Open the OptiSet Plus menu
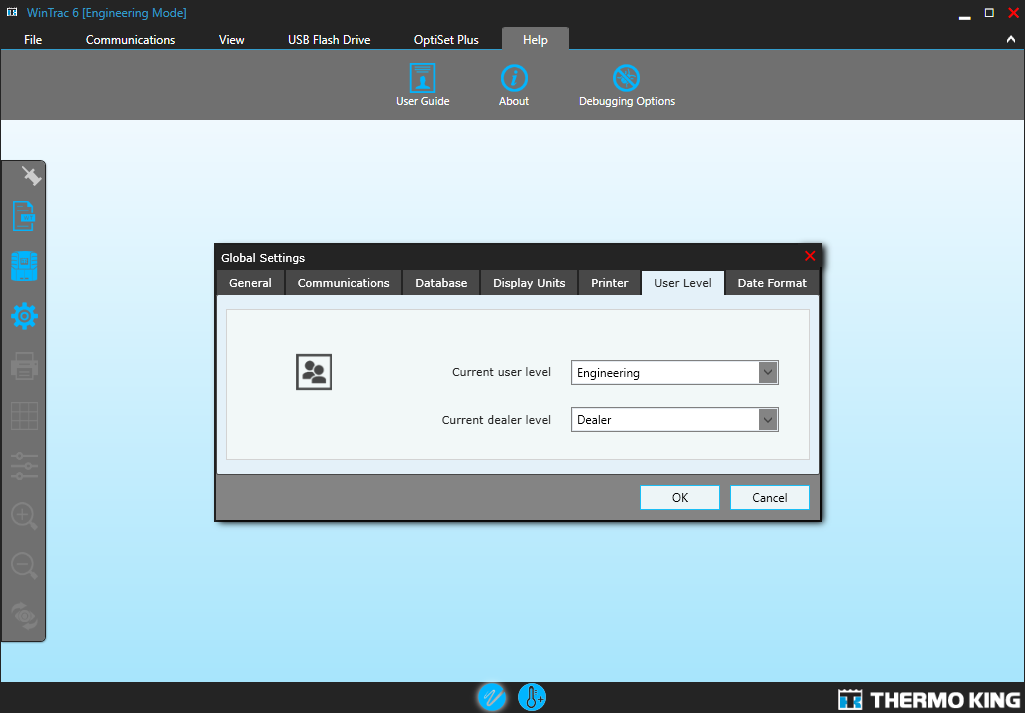Image resolution: width=1025 pixels, height=713 pixels. tap(446, 40)
